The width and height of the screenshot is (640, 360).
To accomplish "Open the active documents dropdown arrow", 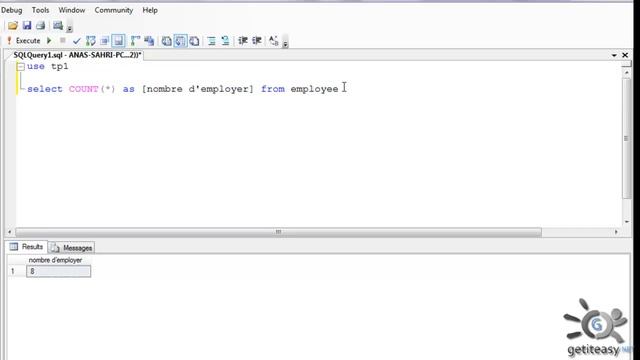I will tap(614, 55).
